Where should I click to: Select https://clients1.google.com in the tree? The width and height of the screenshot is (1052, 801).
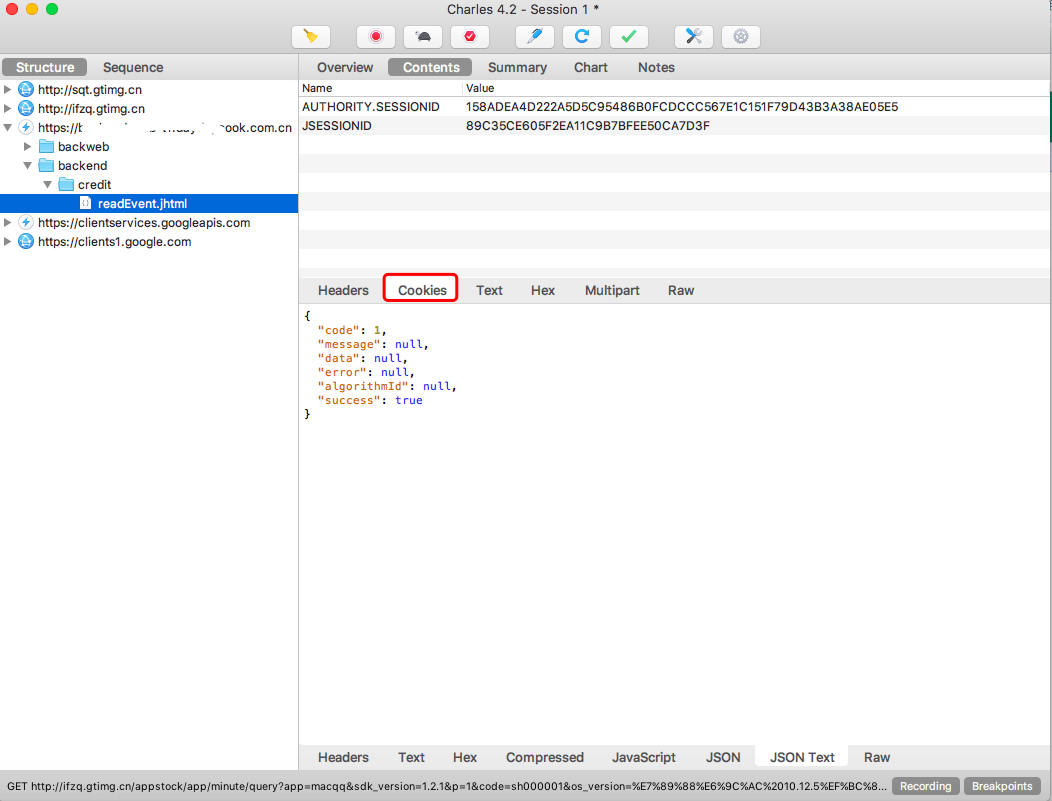[x=115, y=242]
